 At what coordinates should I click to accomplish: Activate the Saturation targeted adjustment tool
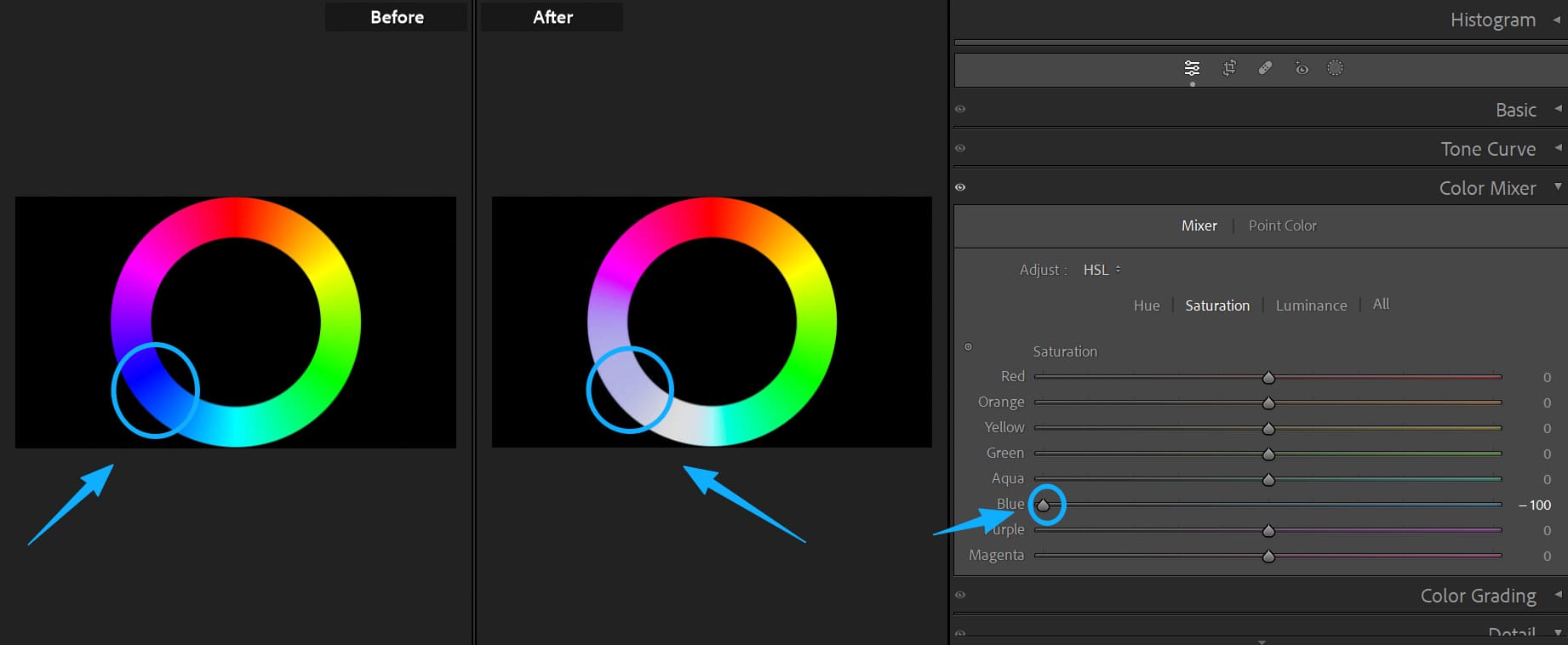968,347
